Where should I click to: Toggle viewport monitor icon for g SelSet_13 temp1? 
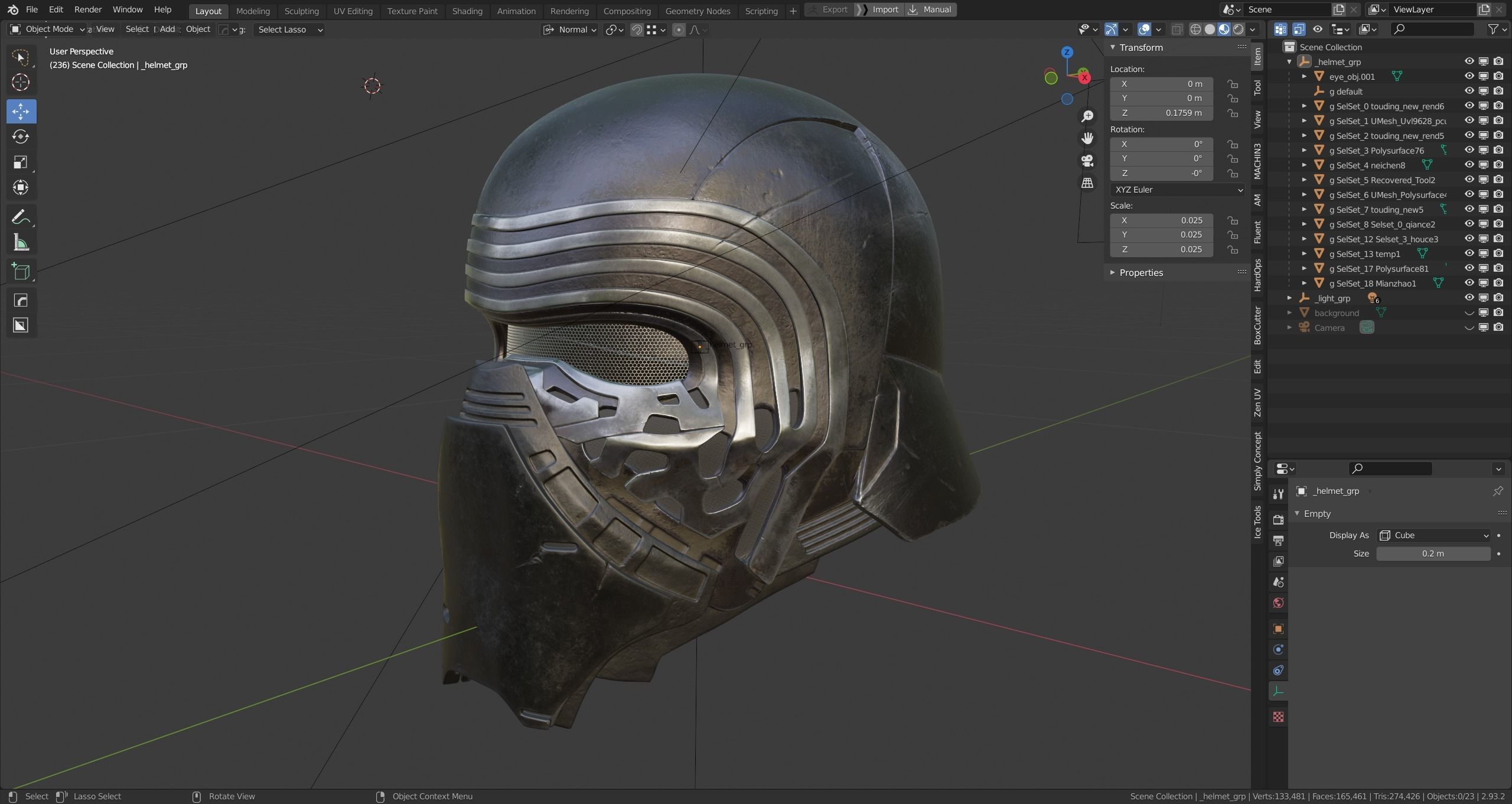pyautogui.click(x=1484, y=253)
